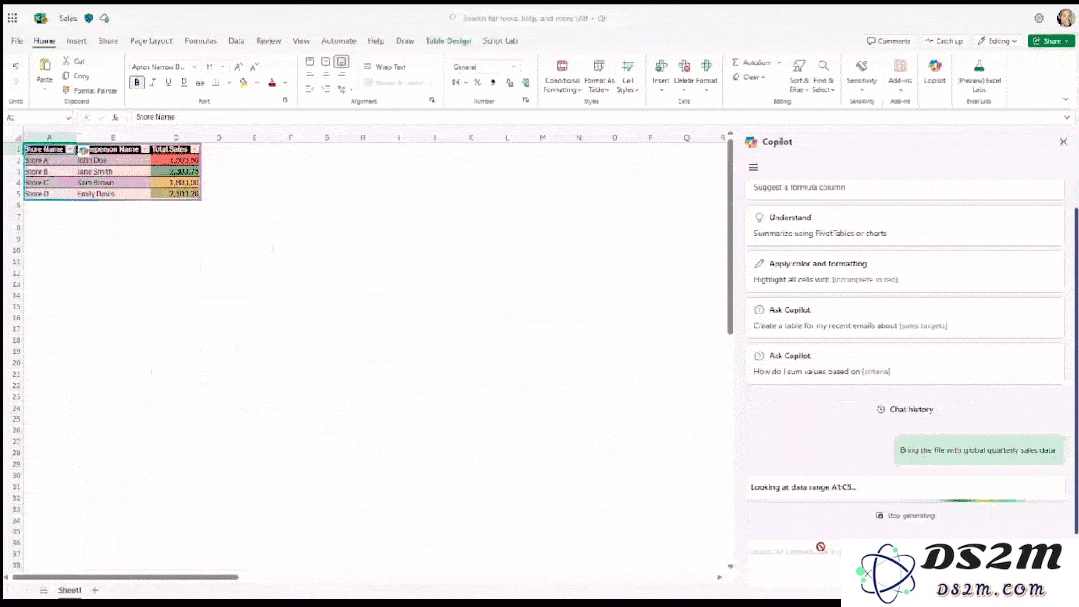Switch to the Insert tab

76,41
